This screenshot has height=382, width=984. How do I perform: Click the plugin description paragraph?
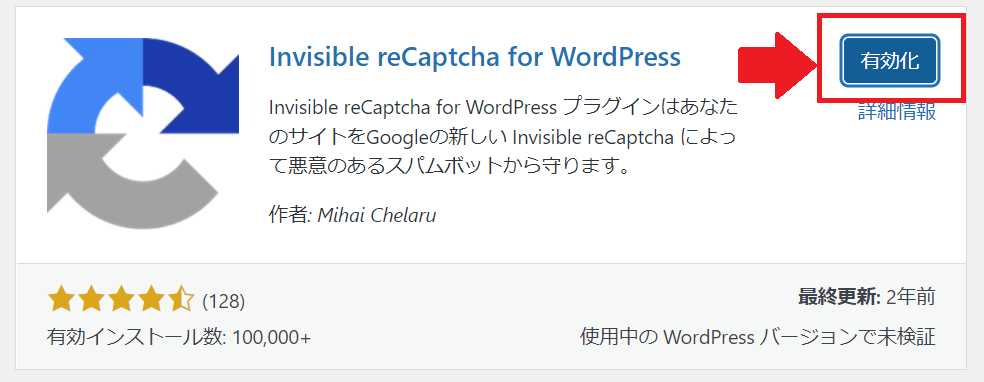click(504, 137)
